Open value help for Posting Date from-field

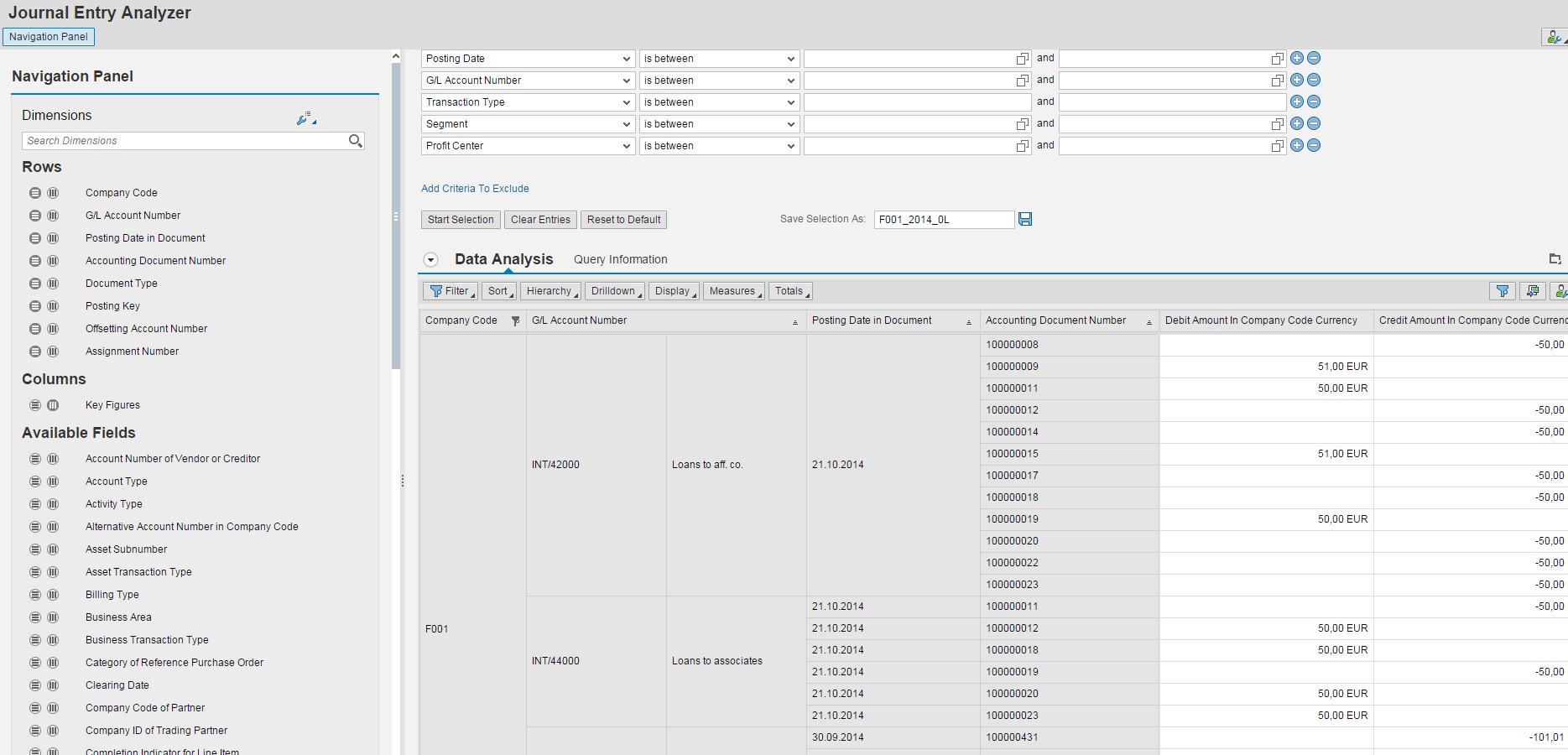point(1023,59)
